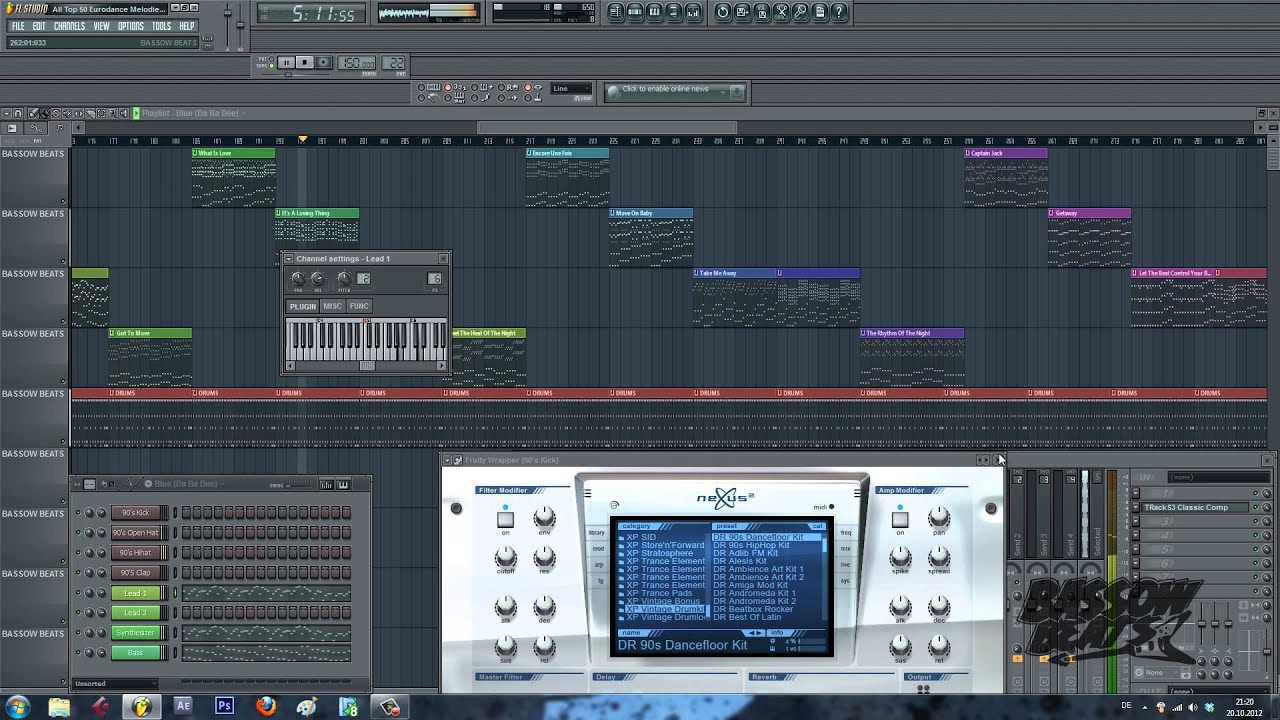Mute the Bass channel
This screenshot has height=720, width=1280.
(78, 652)
